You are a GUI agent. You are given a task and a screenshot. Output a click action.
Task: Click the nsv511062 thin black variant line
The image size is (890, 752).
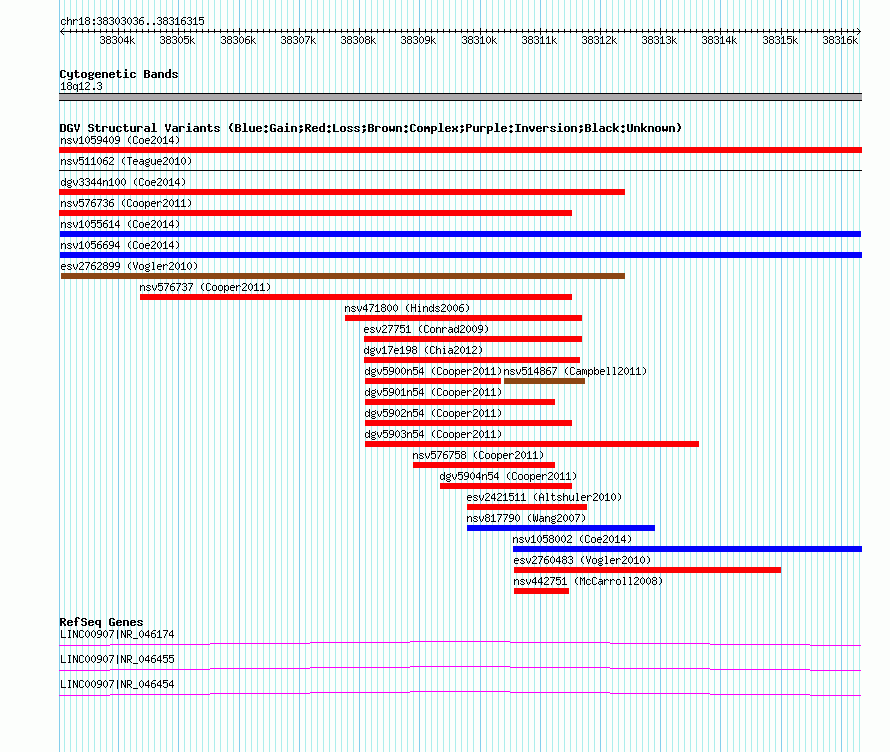pyautogui.click(x=460, y=170)
